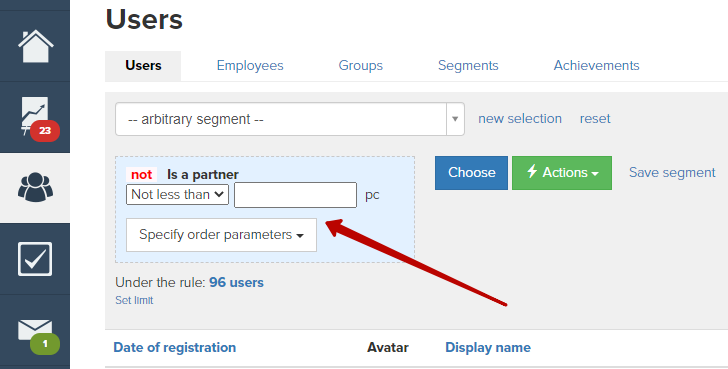Image resolution: width=728 pixels, height=369 pixels.
Task: Open the Segments tab
Action: click(468, 65)
